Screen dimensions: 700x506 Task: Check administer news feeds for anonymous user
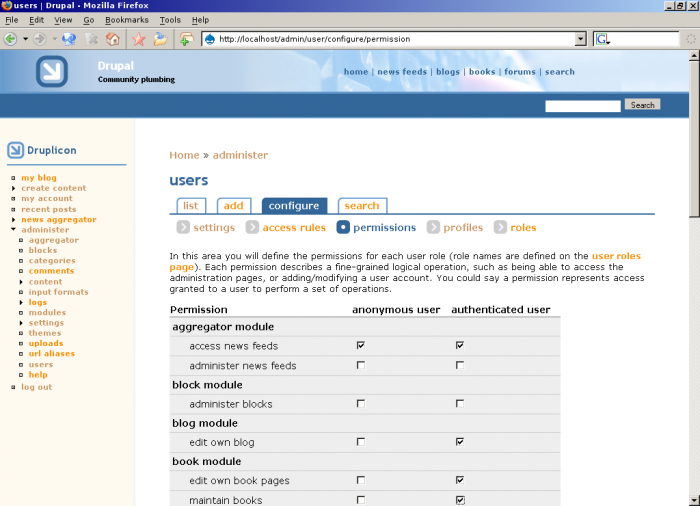[361, 365]
